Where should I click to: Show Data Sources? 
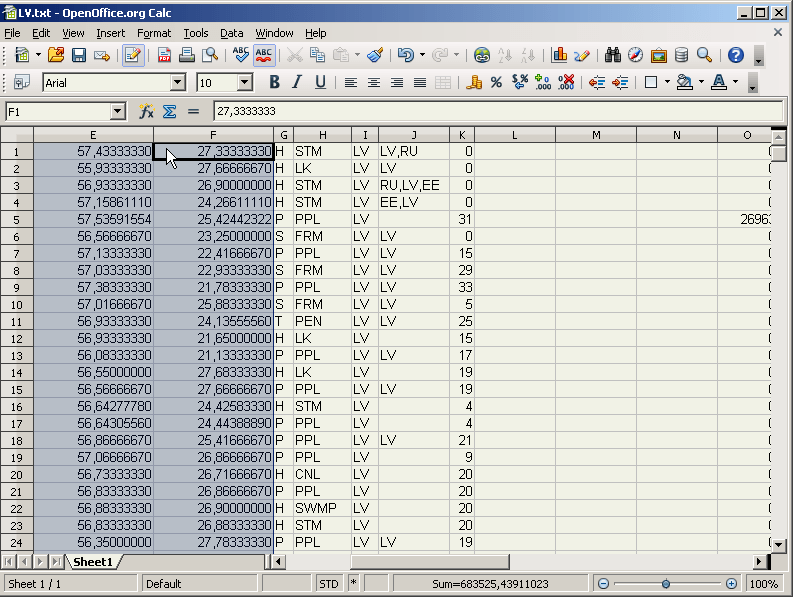point(681,55)
